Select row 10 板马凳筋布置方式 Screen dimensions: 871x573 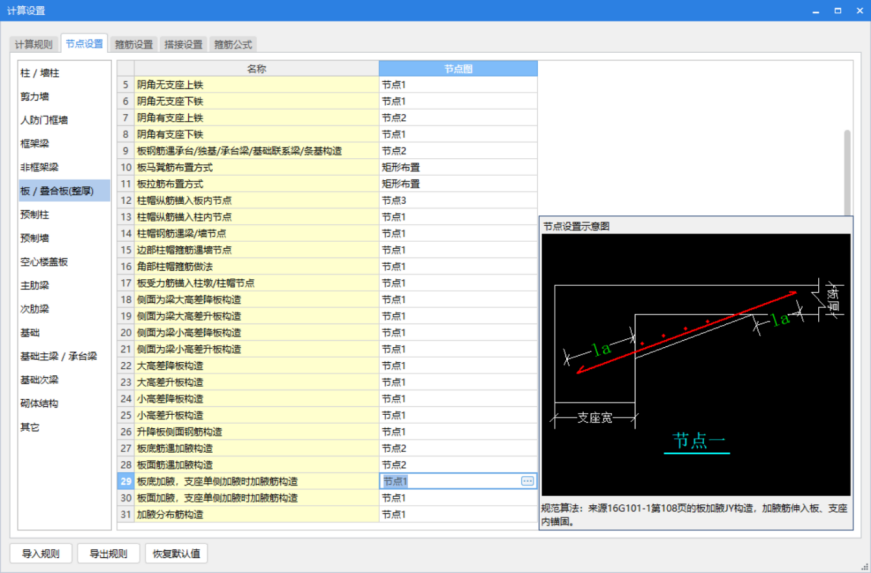(257, 167)
